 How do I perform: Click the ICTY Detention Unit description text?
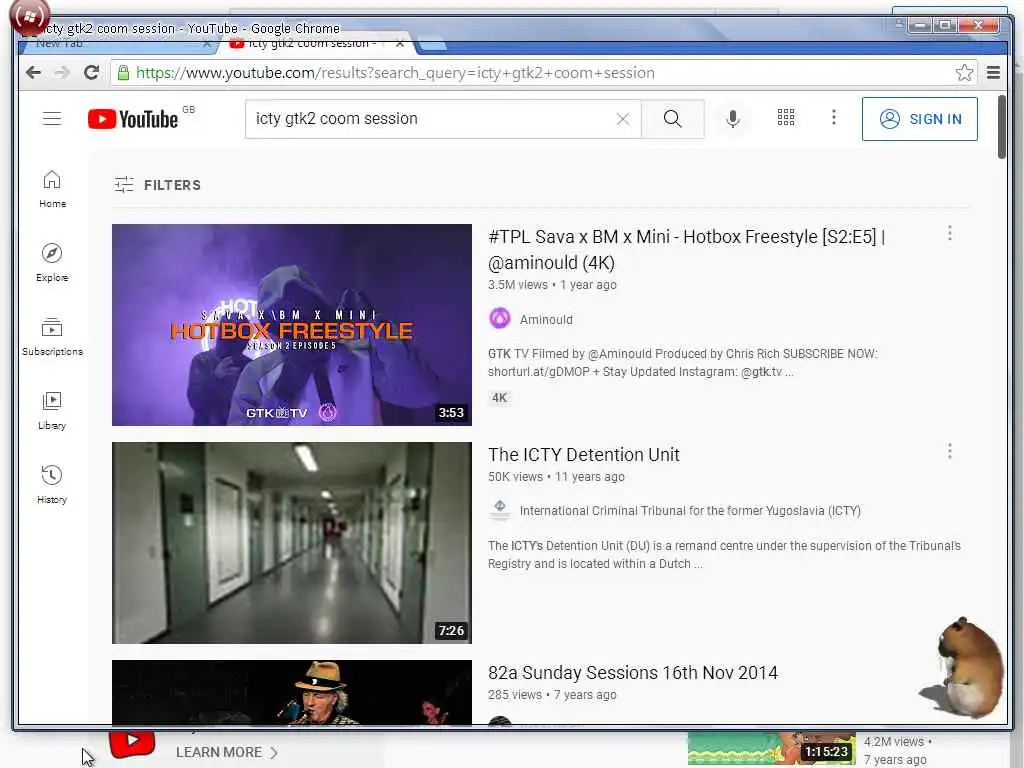724,554
